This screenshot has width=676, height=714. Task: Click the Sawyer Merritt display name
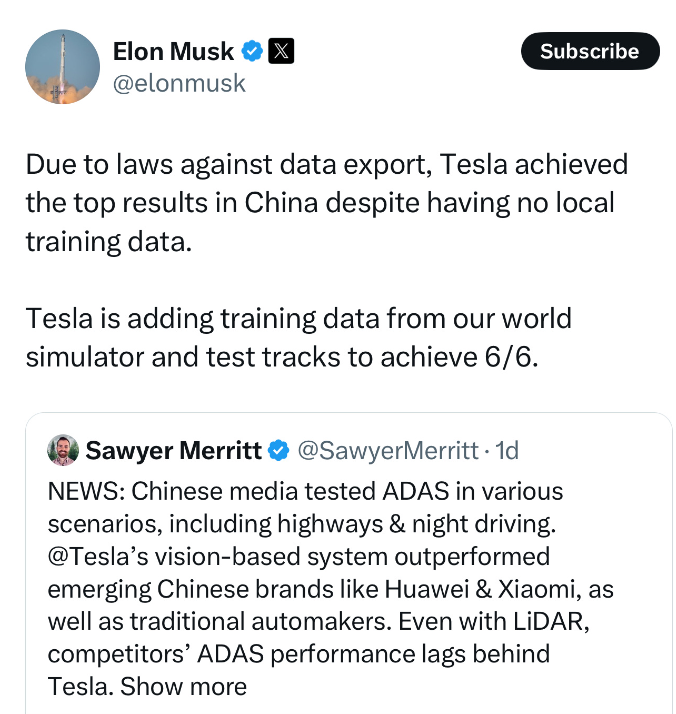(x=175, y=451)
